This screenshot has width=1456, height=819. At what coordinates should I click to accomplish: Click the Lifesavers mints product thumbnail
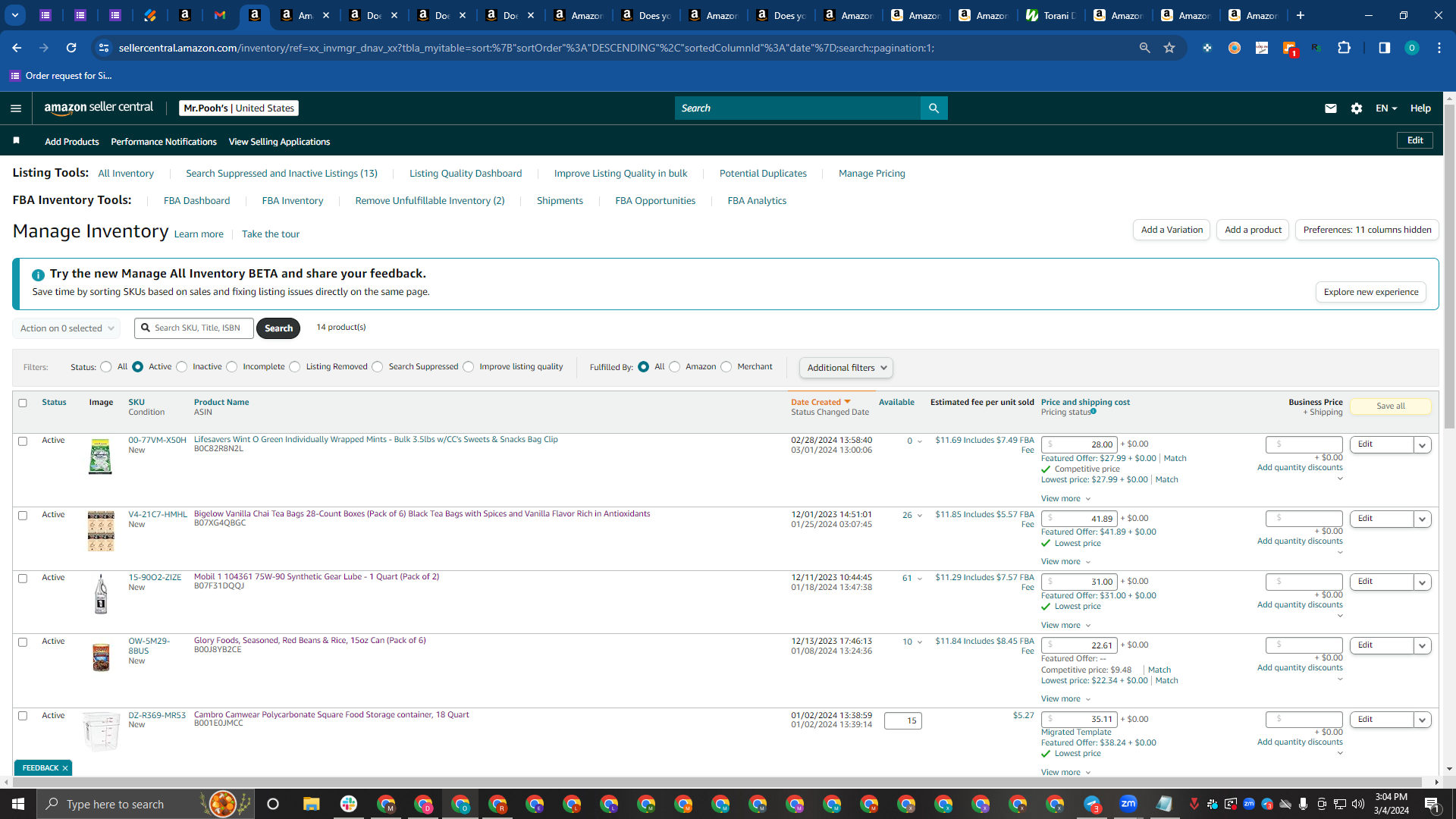[x=100, y=457]
